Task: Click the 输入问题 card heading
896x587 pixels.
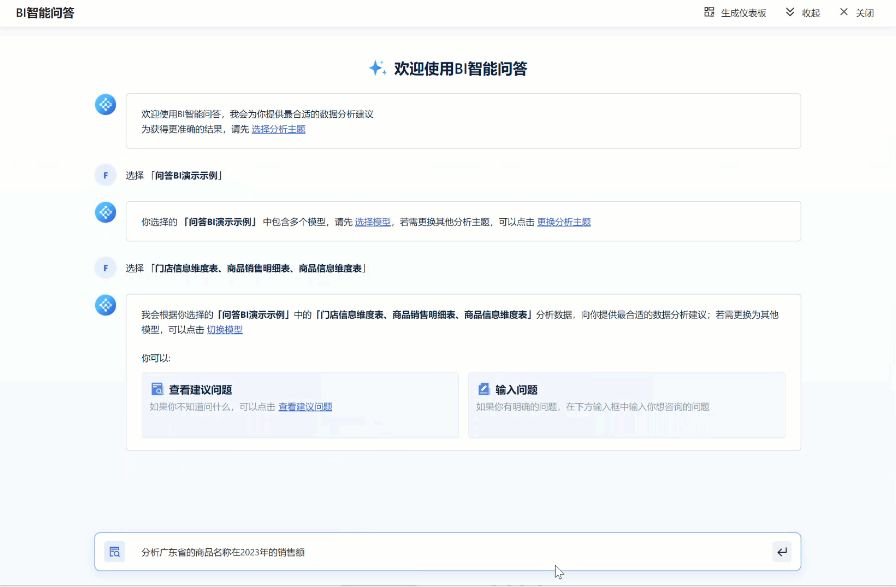Action: pyautogui.click(x=517, y=390)
